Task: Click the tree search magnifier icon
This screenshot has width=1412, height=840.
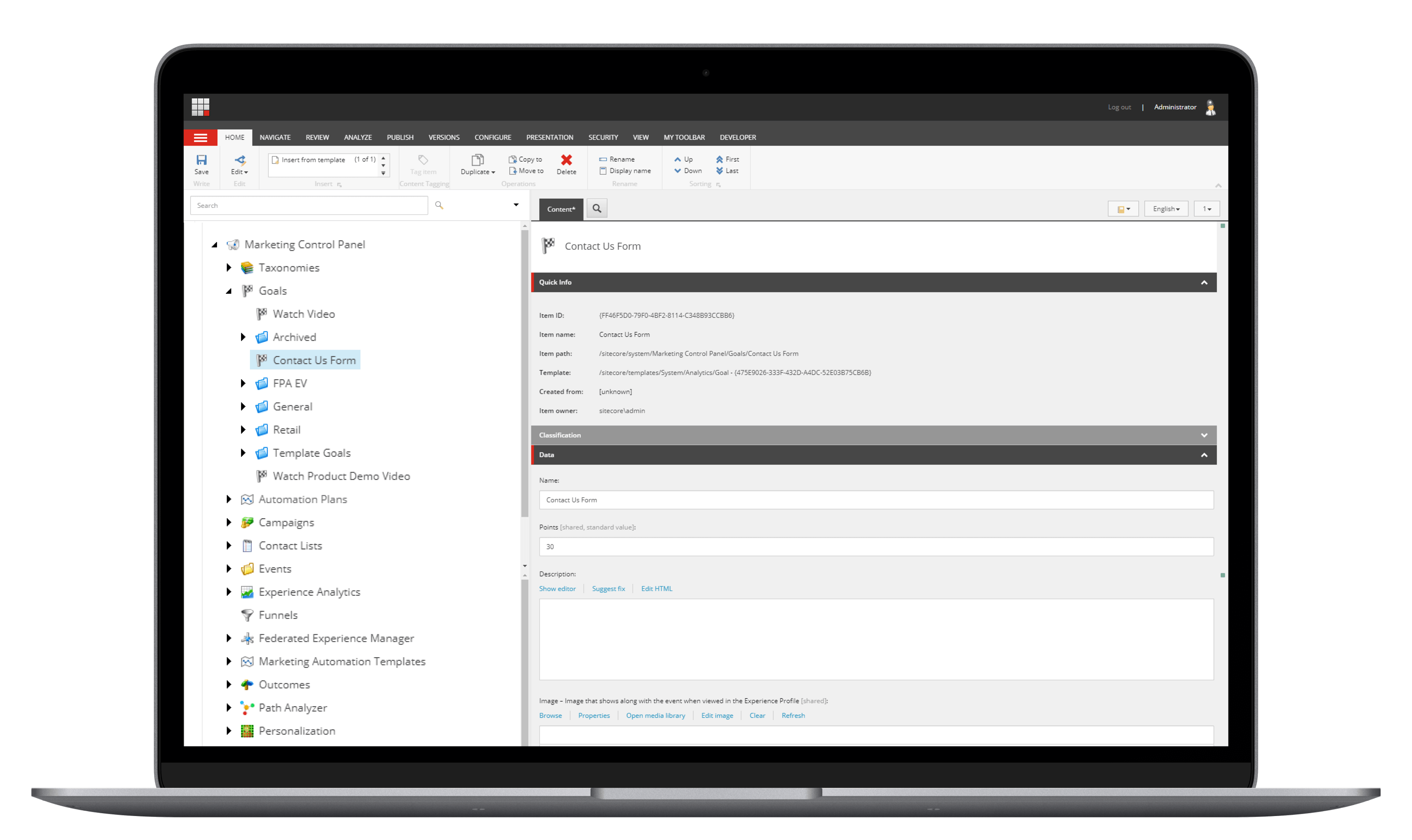Action: point(438,205)
